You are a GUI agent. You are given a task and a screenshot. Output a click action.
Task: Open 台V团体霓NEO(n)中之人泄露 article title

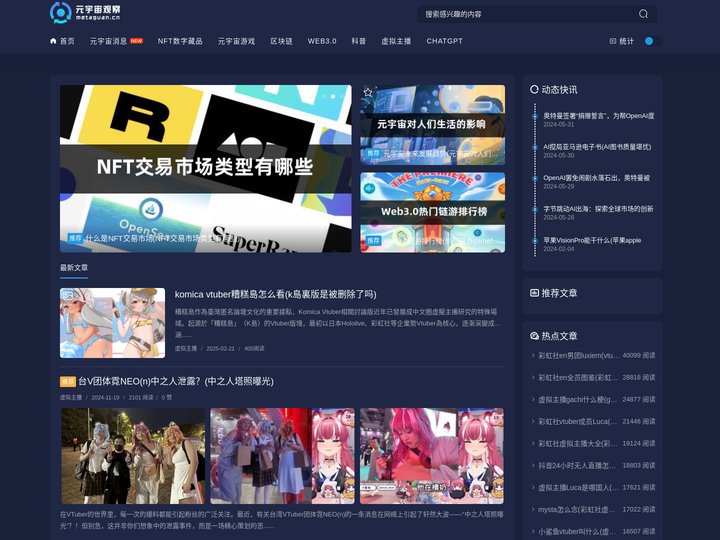(176, 382)
